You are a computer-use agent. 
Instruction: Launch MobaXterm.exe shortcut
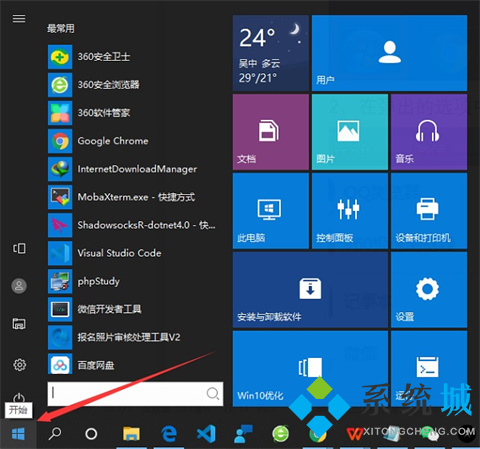tap(133, 197)
